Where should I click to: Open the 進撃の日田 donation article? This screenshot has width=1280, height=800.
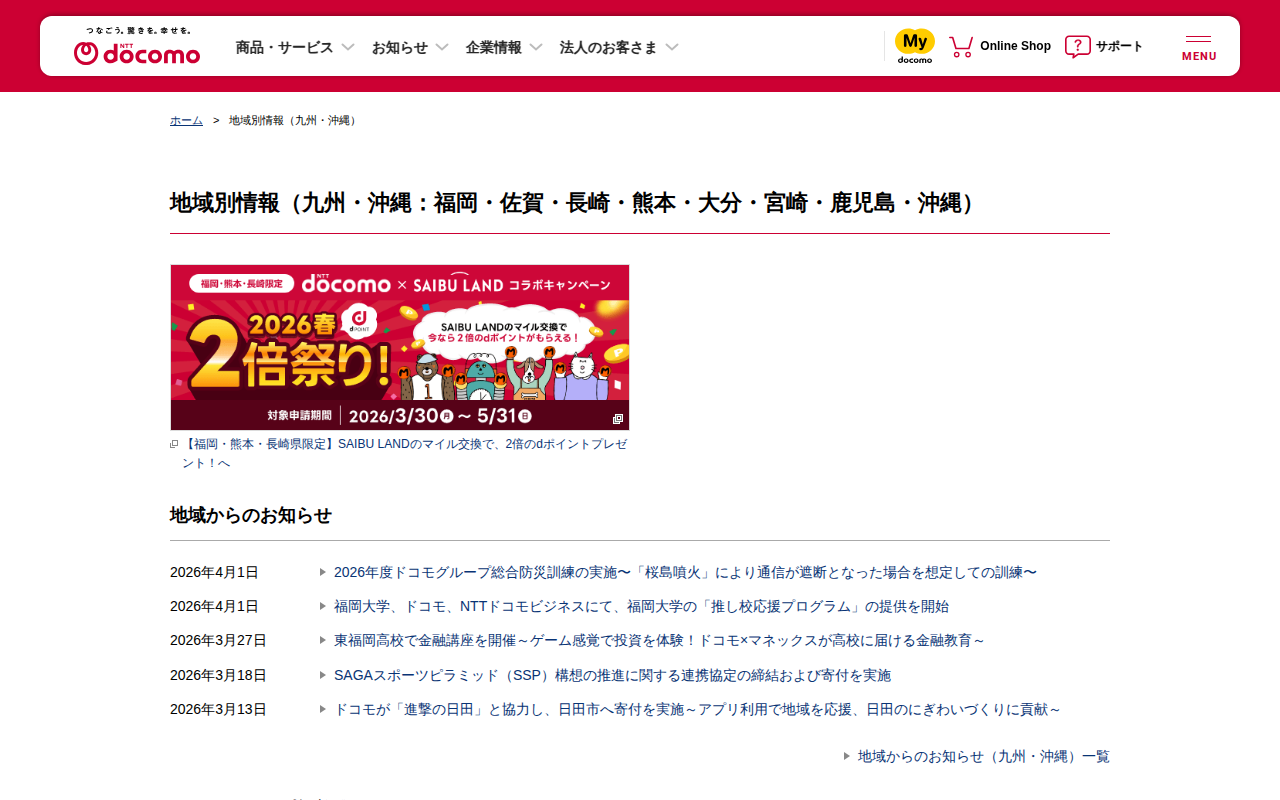[697, 709]
